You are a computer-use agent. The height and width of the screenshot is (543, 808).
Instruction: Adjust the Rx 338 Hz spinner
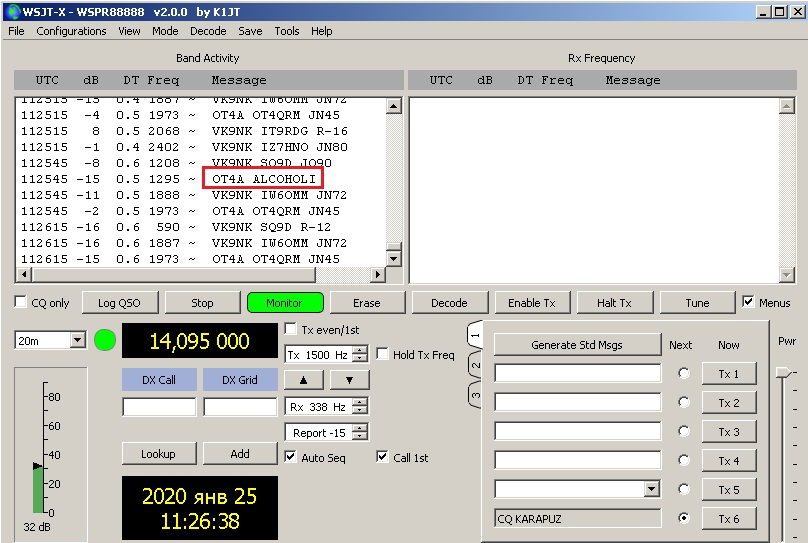361,406
